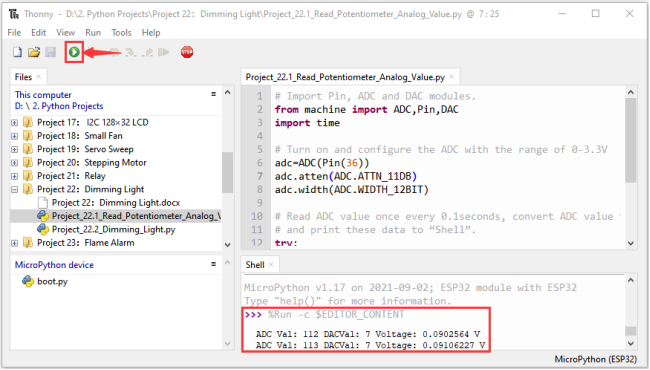650x370 pixels.
Task: Click the Open file folder icon
Action: click(x=34, y=52)
